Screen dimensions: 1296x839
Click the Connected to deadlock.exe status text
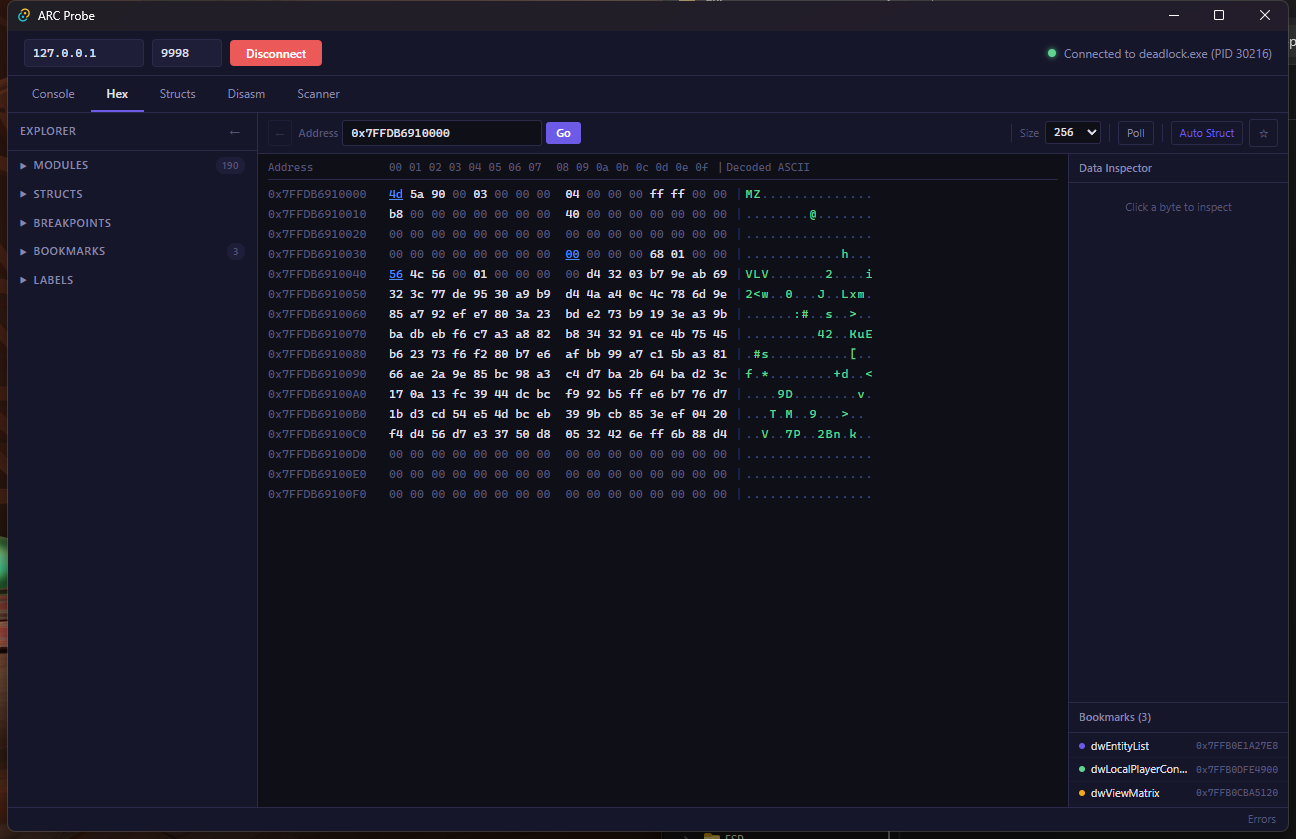tap(1167, 54)
